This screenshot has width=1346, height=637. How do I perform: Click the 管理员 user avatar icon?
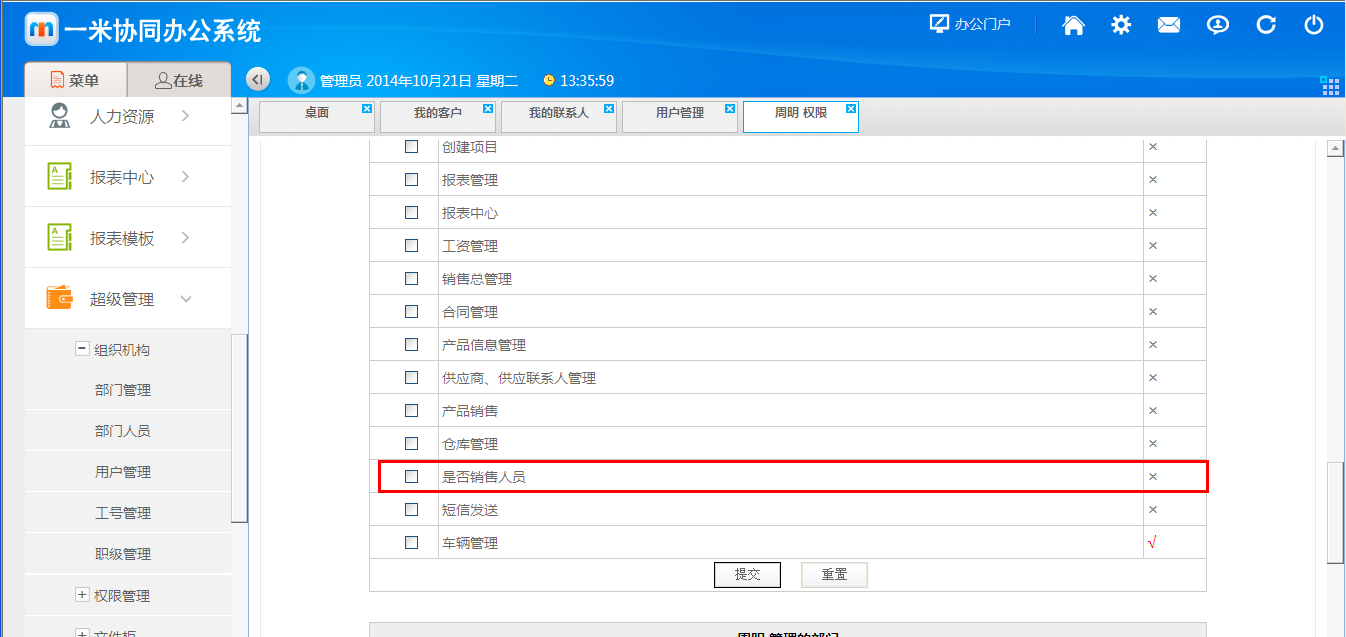click(x=301, y=80)
